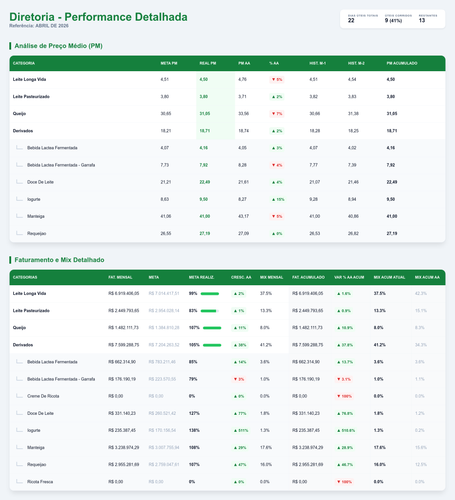Click the Diretoria - Performance Detalhada title

tap(98, 17)
